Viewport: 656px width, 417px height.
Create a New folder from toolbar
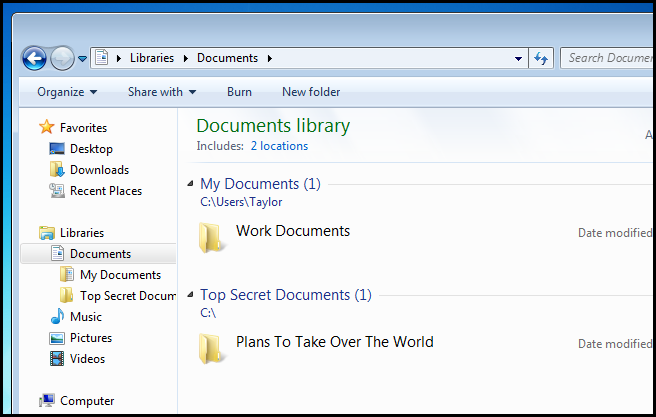click(x=311, y=92)
